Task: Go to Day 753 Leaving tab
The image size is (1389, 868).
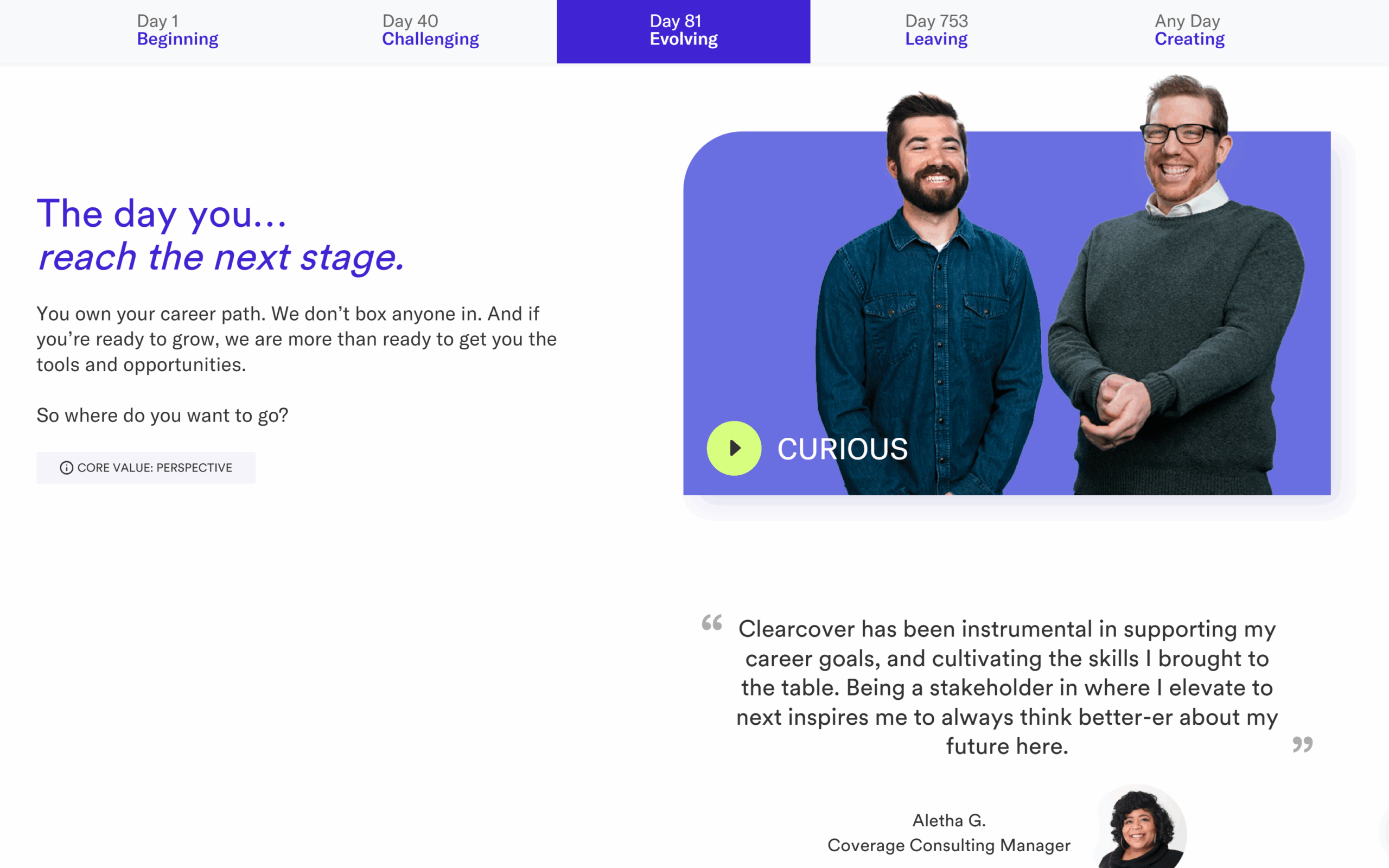Action: click(936, 30)
